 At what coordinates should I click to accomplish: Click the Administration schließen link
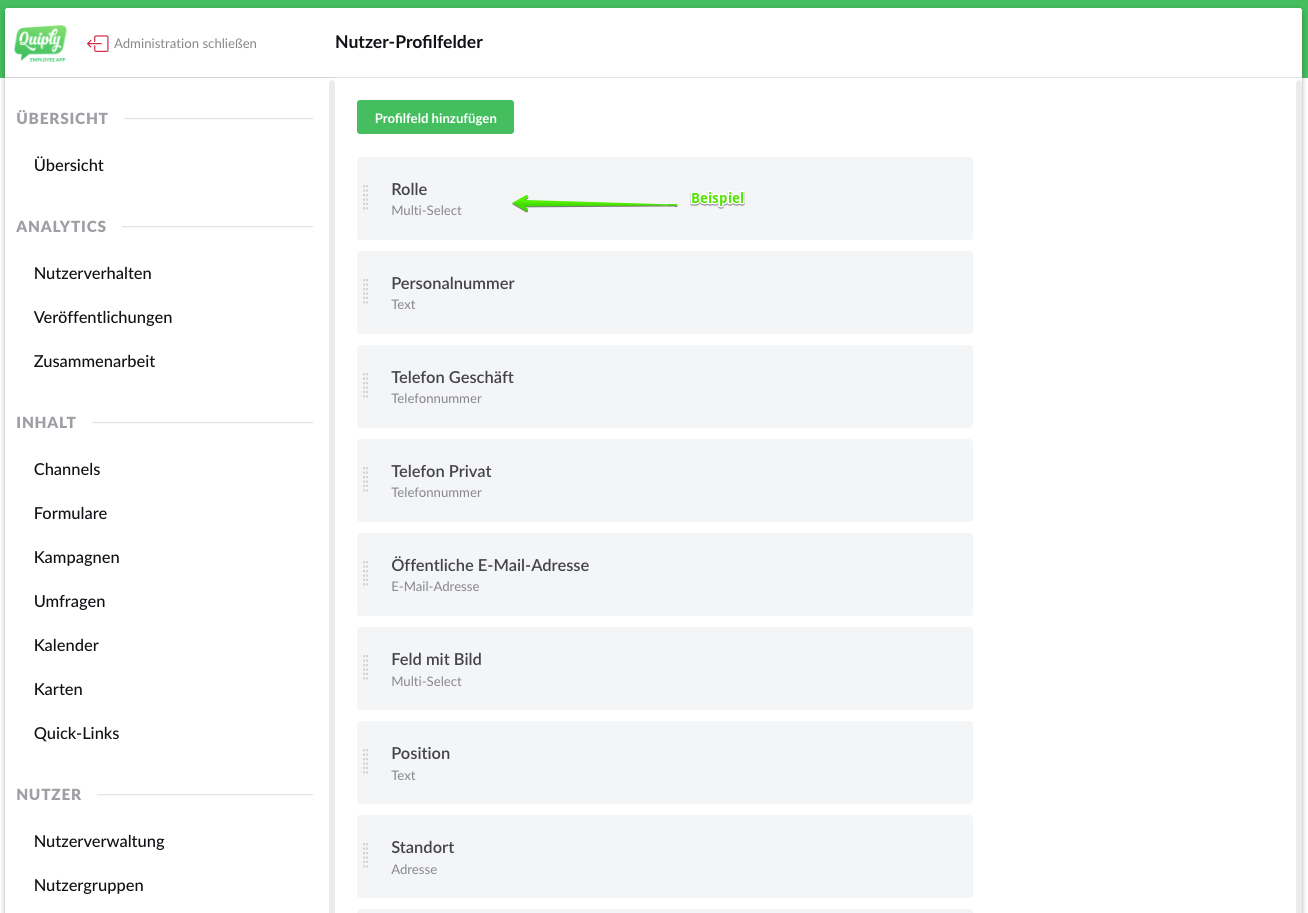(x=185, y=44)
